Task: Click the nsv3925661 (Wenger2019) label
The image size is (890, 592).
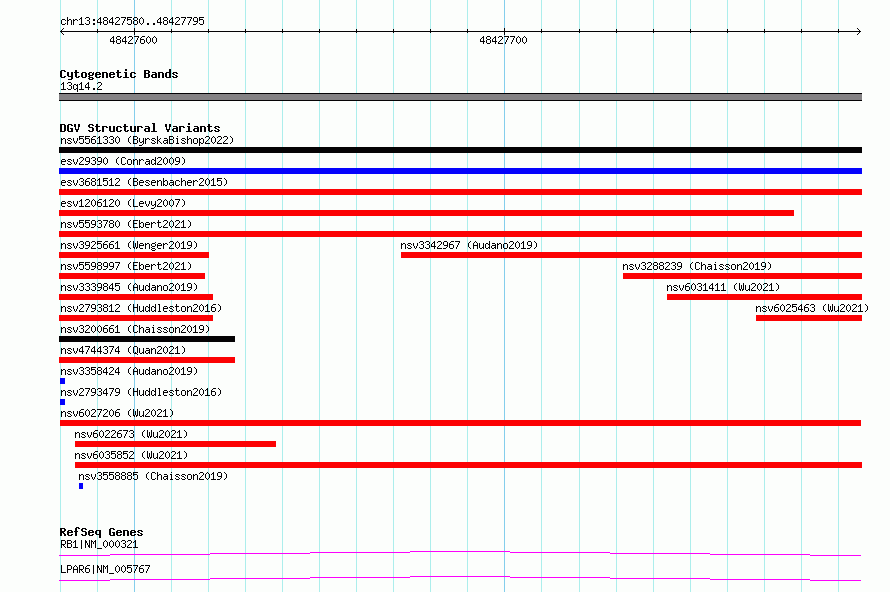Action: (x=129, y=245)
